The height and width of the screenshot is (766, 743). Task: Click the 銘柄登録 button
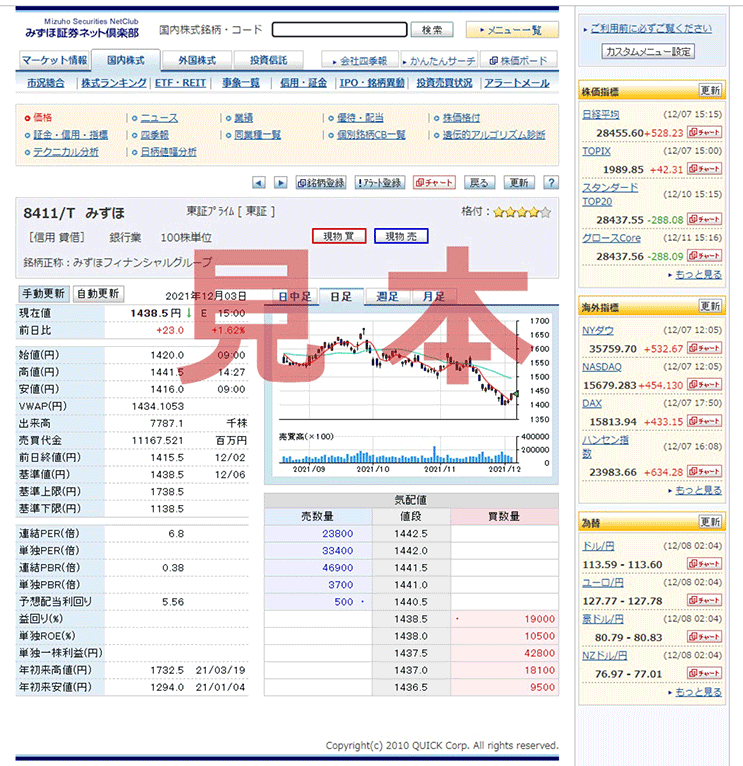tap(321, 183)
